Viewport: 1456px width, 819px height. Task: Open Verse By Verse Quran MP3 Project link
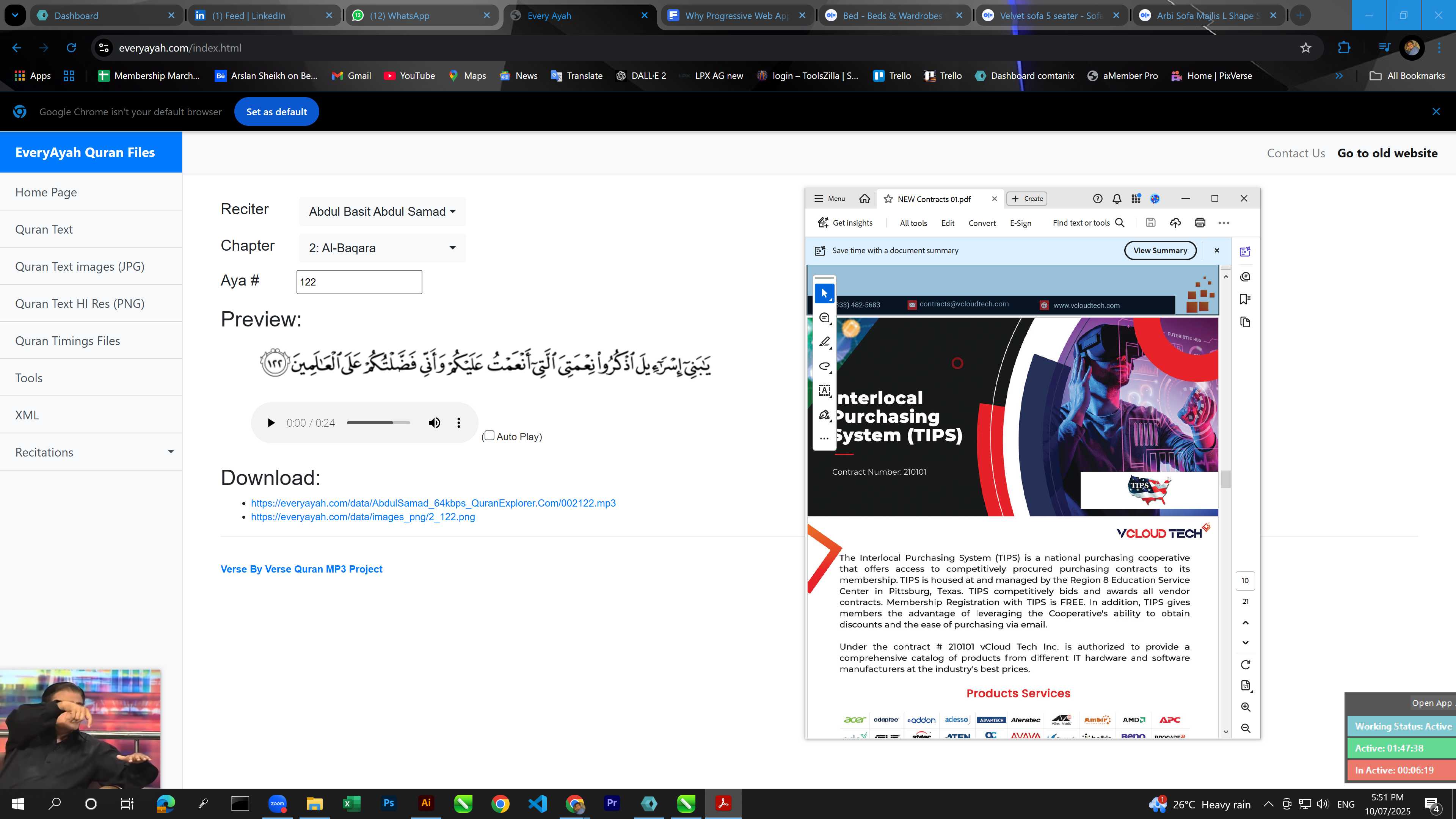coord(301,569)
